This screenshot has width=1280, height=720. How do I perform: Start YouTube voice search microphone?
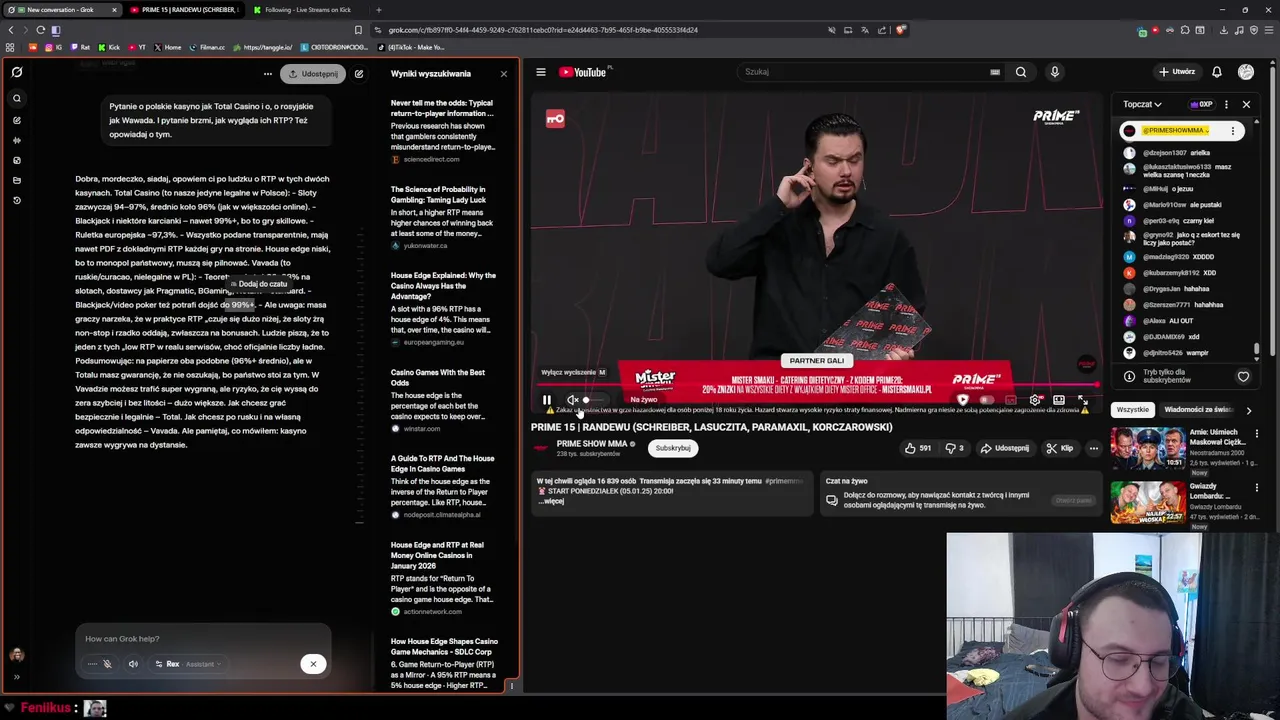(x=1054, y=72)
